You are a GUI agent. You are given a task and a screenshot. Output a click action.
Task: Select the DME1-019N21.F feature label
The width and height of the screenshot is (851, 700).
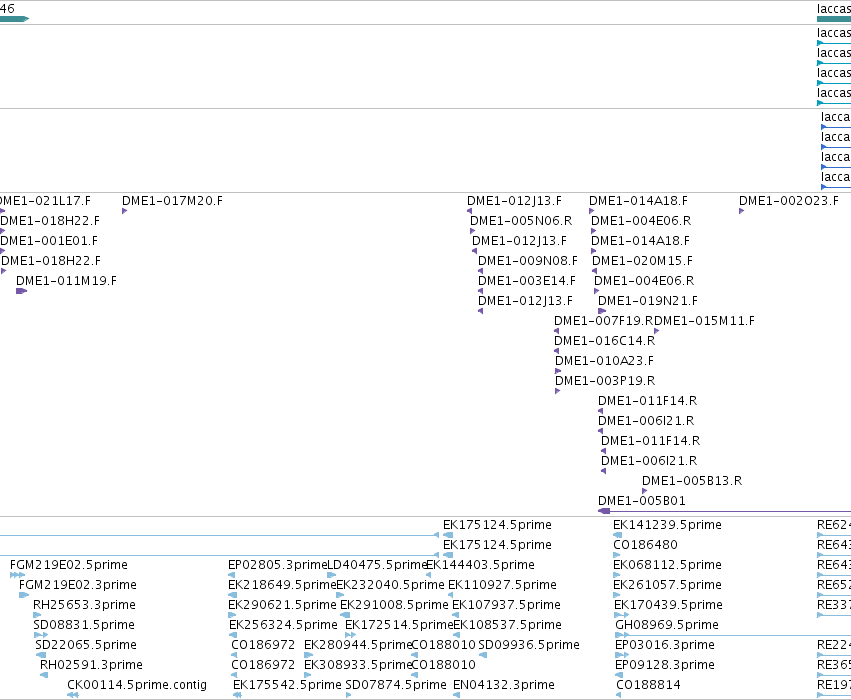pos(648,301)
